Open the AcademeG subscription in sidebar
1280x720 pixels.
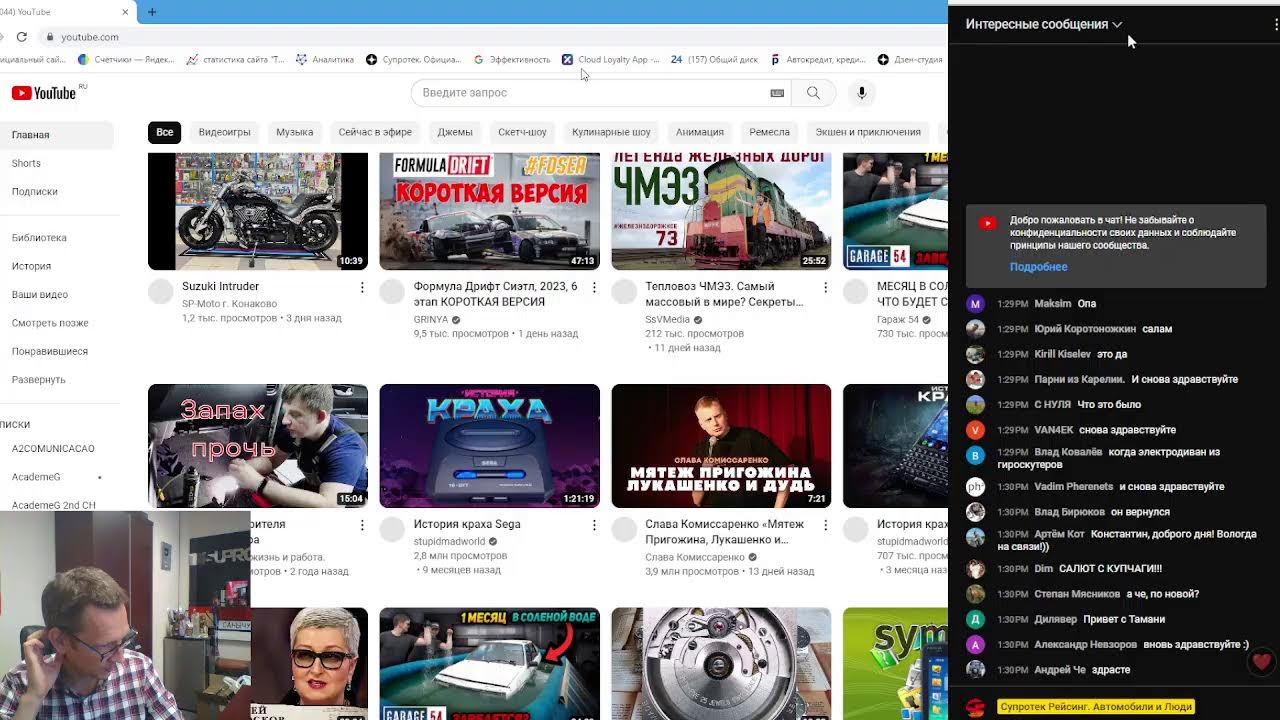point(36,477)
